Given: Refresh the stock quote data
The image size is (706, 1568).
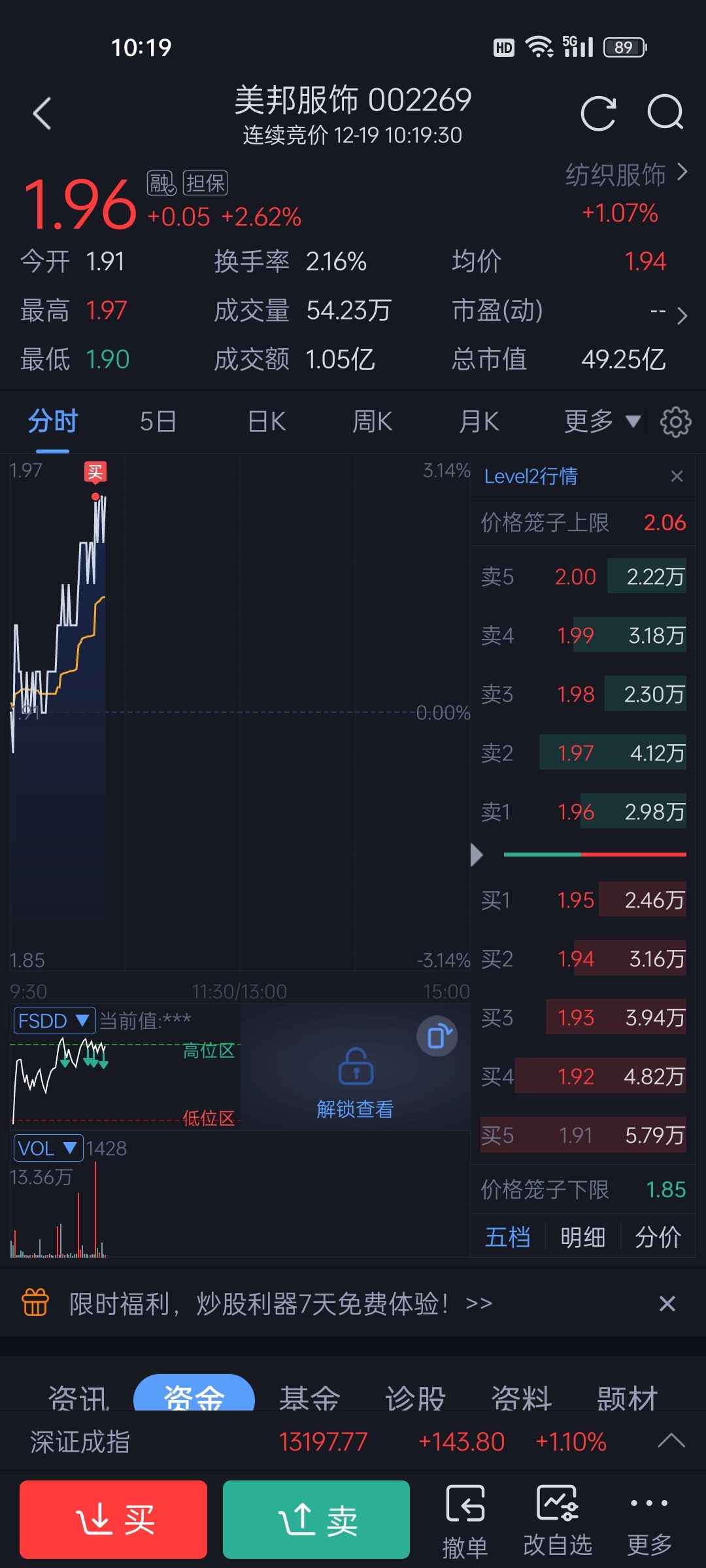Looking at the screenshot, I should [598, 113].
